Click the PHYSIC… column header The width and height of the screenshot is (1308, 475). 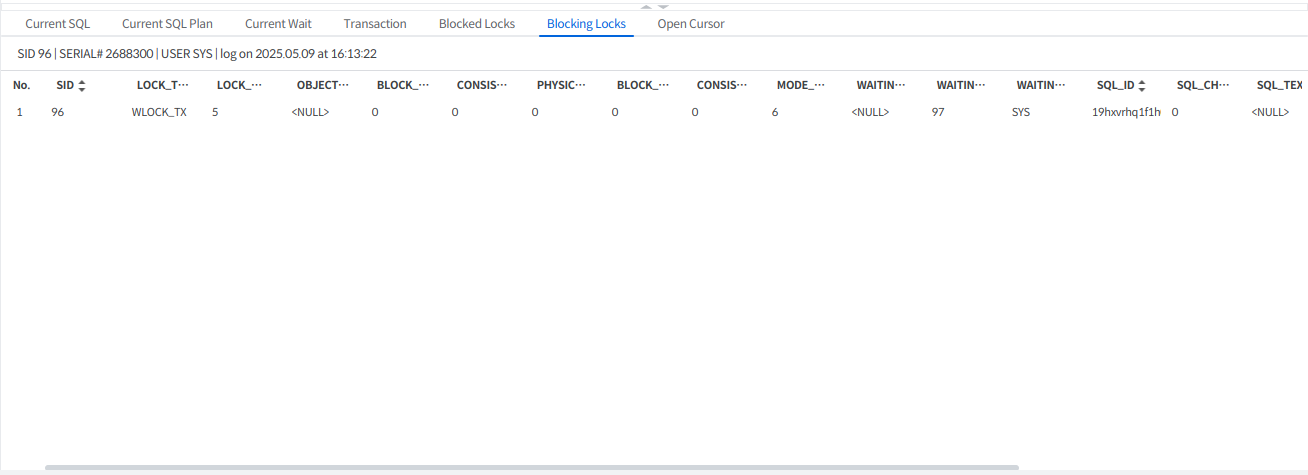pyautogui.click(x=561, y=86)
